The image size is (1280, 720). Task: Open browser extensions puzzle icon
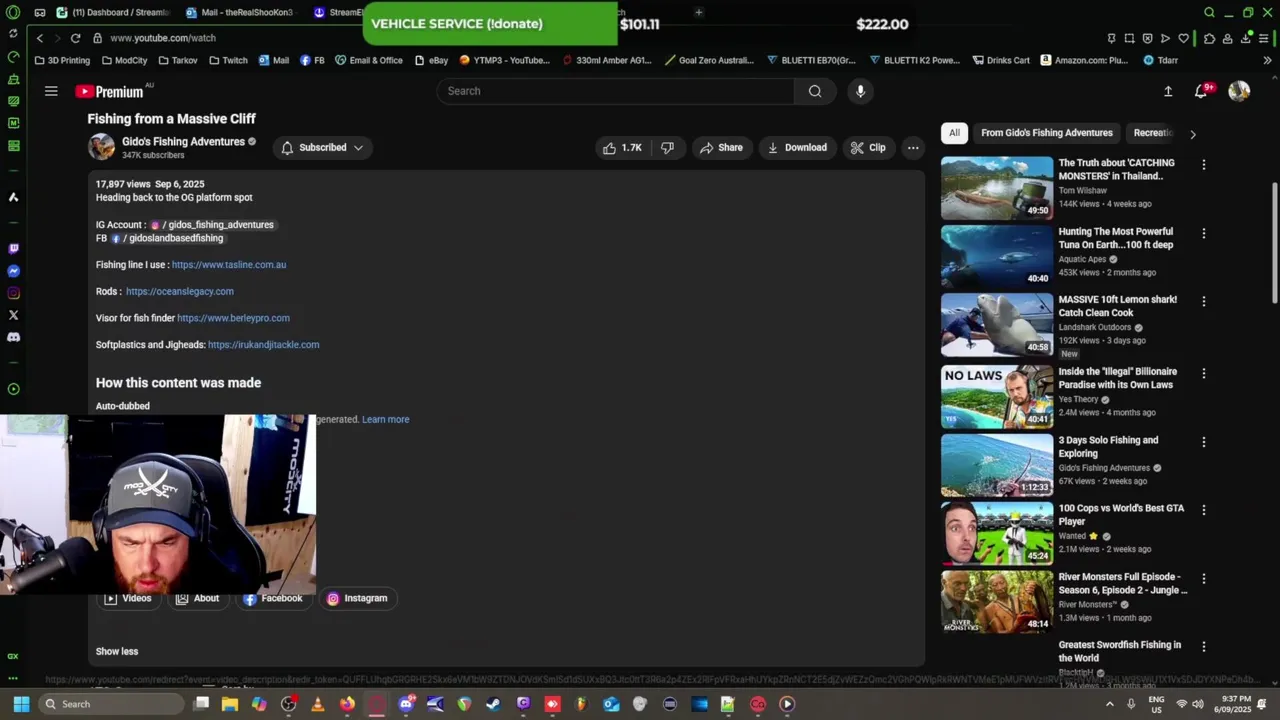(x=1209, y=38)
